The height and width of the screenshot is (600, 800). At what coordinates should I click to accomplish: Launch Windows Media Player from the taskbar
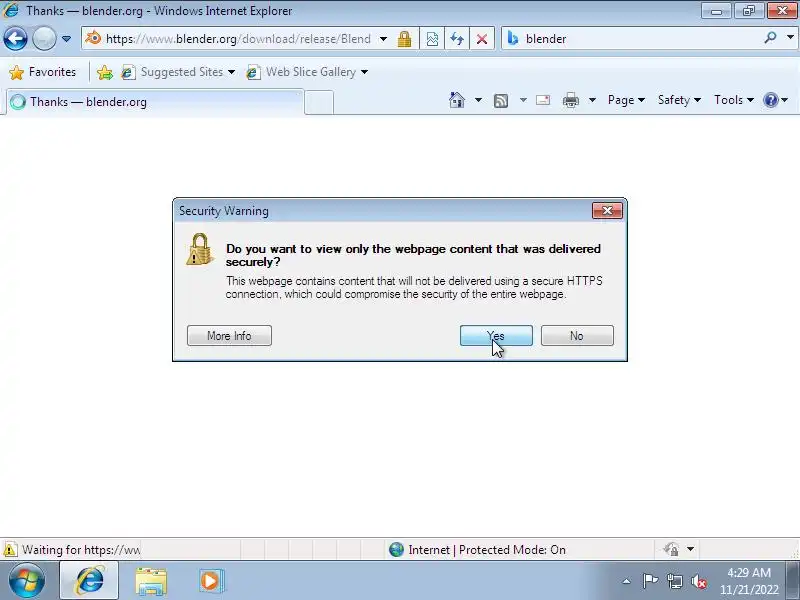210,581
